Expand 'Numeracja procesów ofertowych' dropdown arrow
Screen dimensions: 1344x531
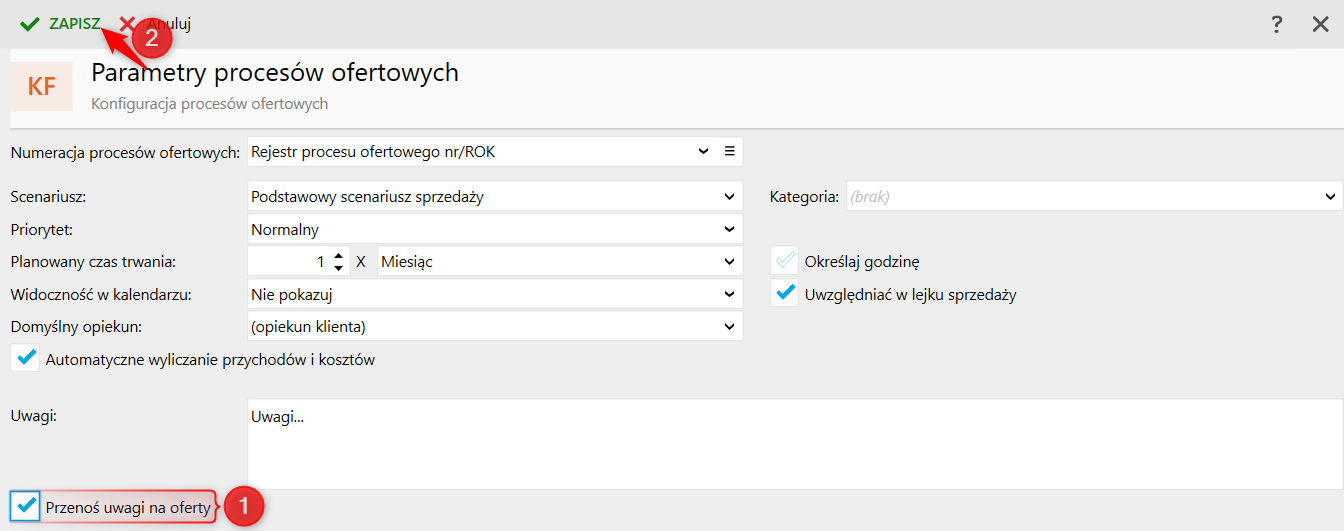704,151
